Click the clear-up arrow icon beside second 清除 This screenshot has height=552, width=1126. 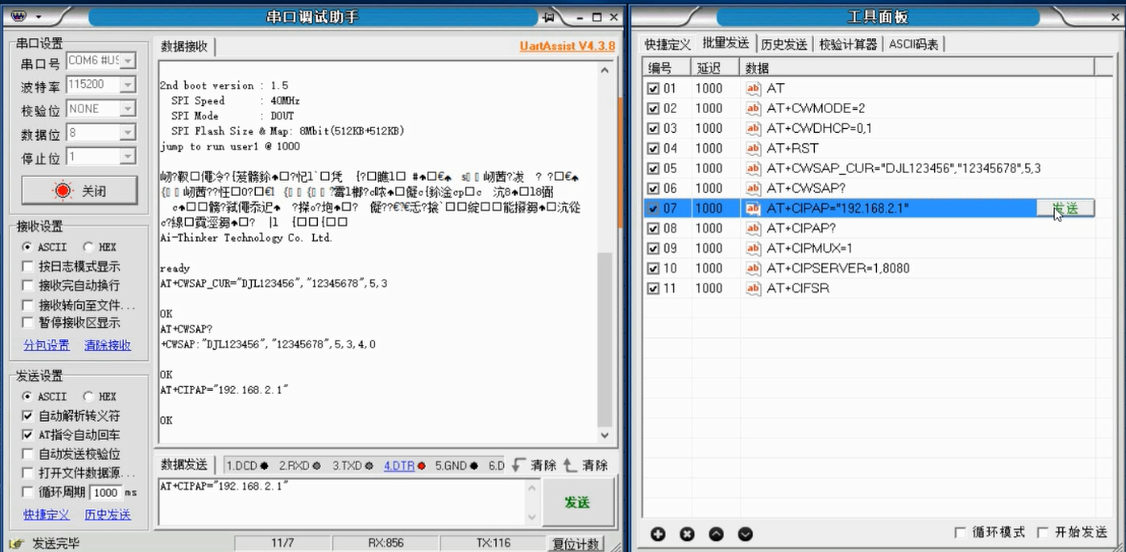(x=570, y=465)
